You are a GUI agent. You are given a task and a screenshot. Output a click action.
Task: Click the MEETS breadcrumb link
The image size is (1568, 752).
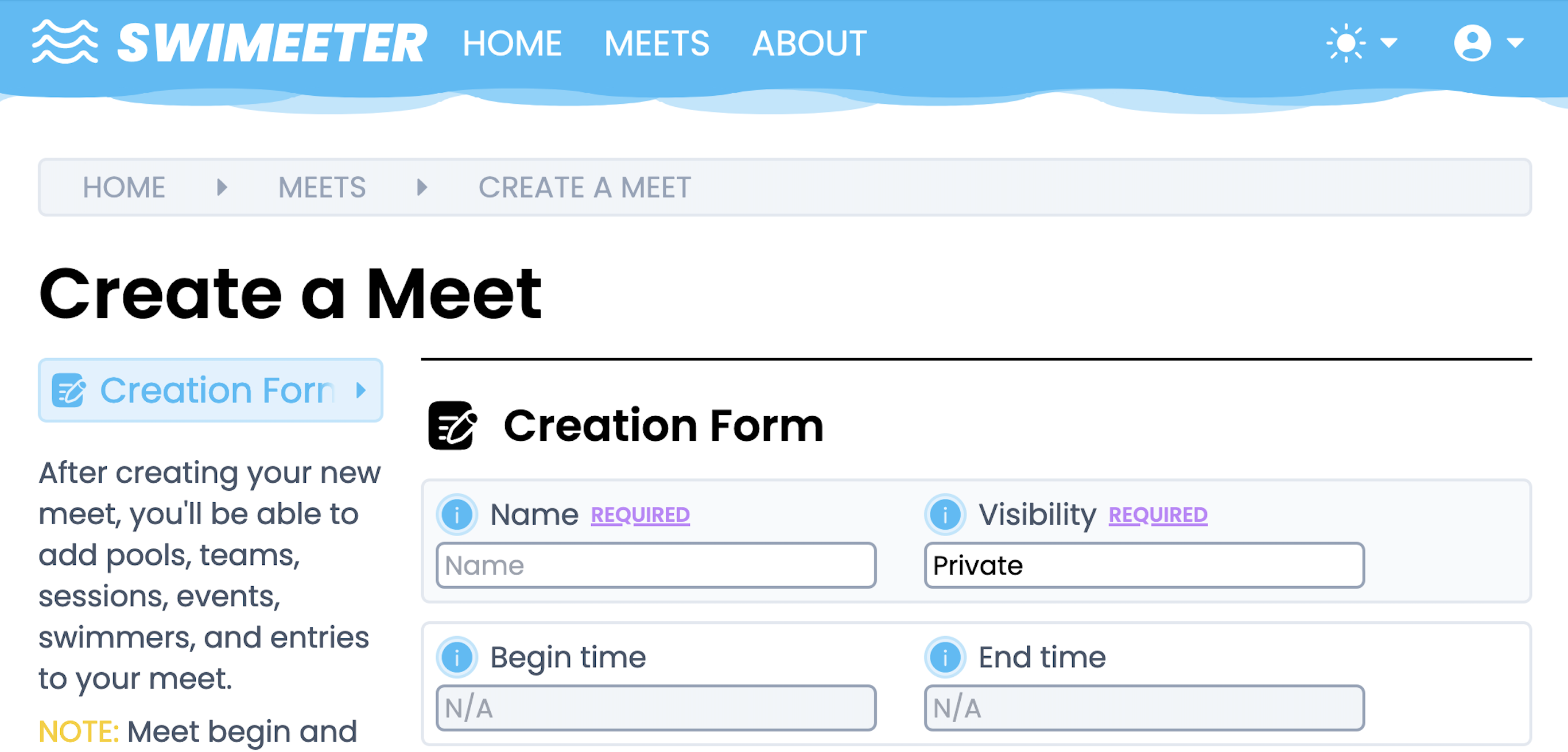[322, 187]
